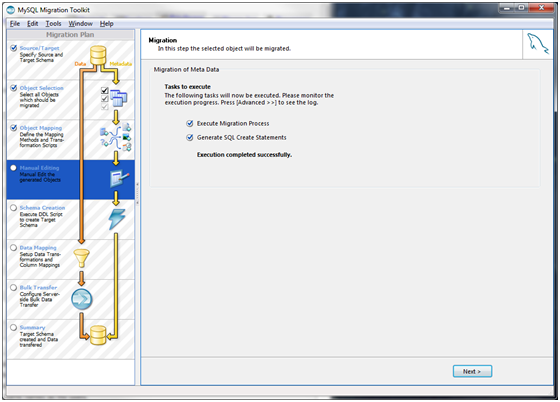Click the Object Selection tables icon
Screen dimensions: 560x402
(x=118, y=98)
